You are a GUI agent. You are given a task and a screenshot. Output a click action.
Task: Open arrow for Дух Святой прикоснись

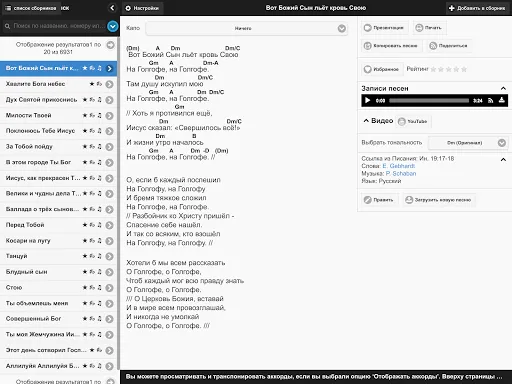[x=109, y=100]
